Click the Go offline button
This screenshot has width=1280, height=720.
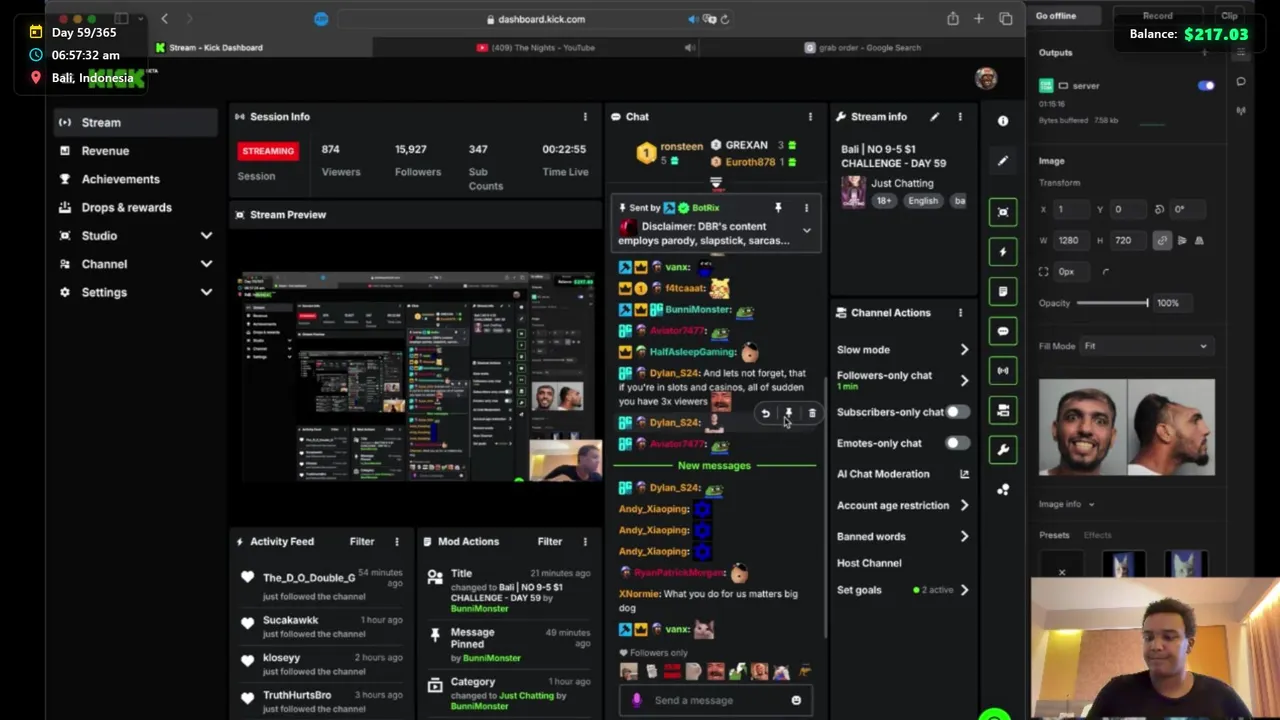pos(1056,16)
